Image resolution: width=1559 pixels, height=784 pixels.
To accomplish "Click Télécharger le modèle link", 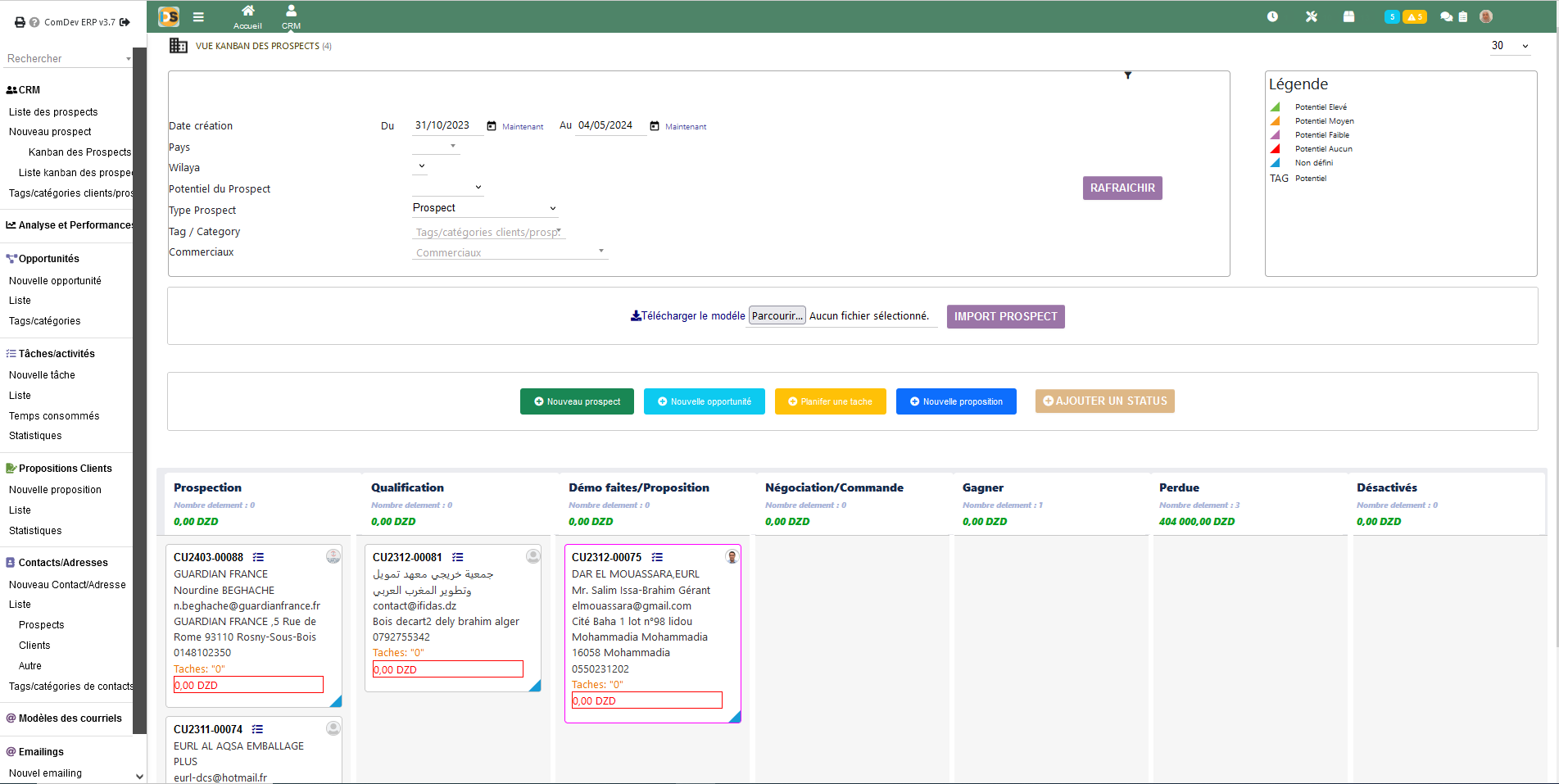I will 693,315.
